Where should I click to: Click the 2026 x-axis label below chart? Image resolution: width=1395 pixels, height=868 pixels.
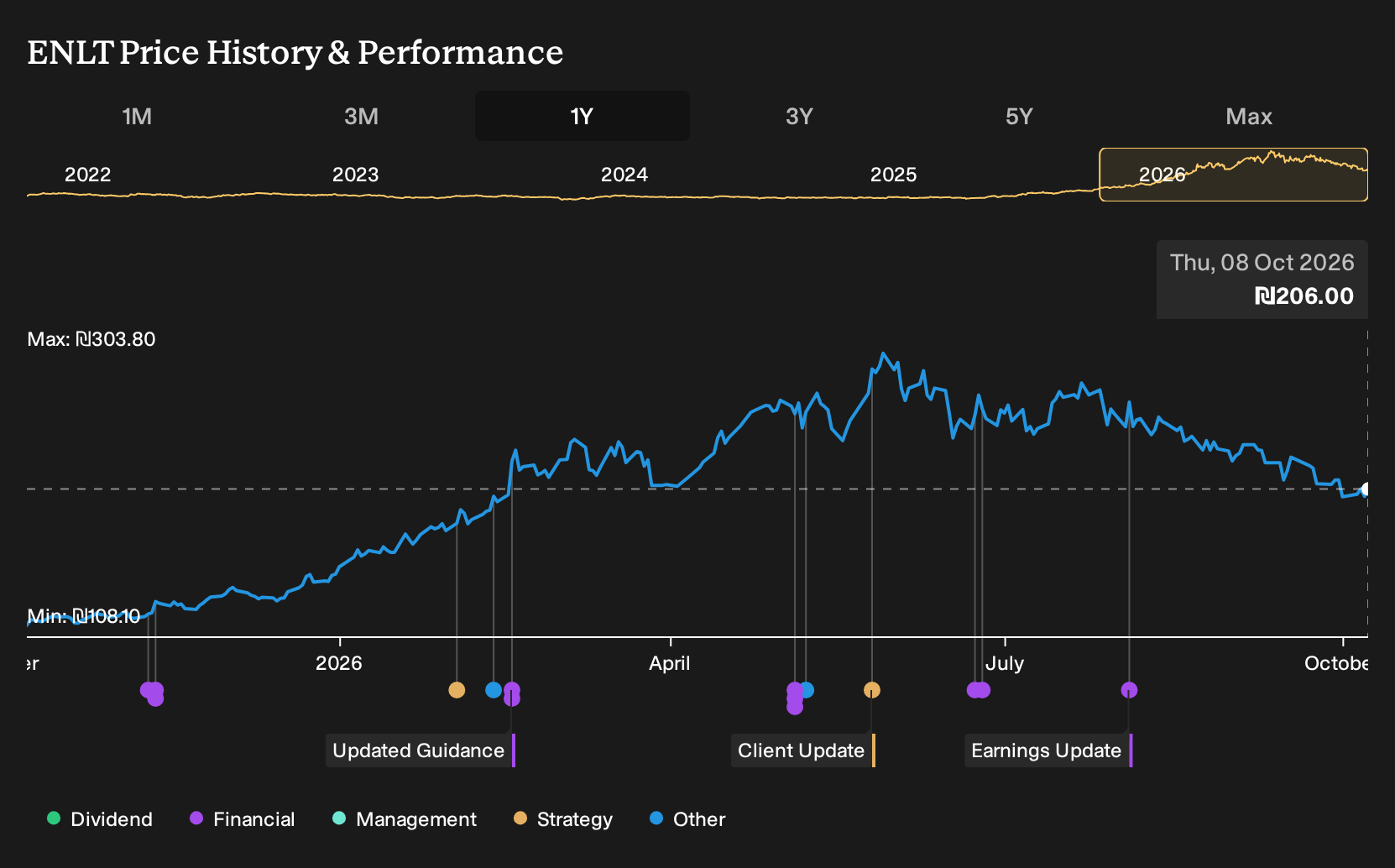(339, 663)
